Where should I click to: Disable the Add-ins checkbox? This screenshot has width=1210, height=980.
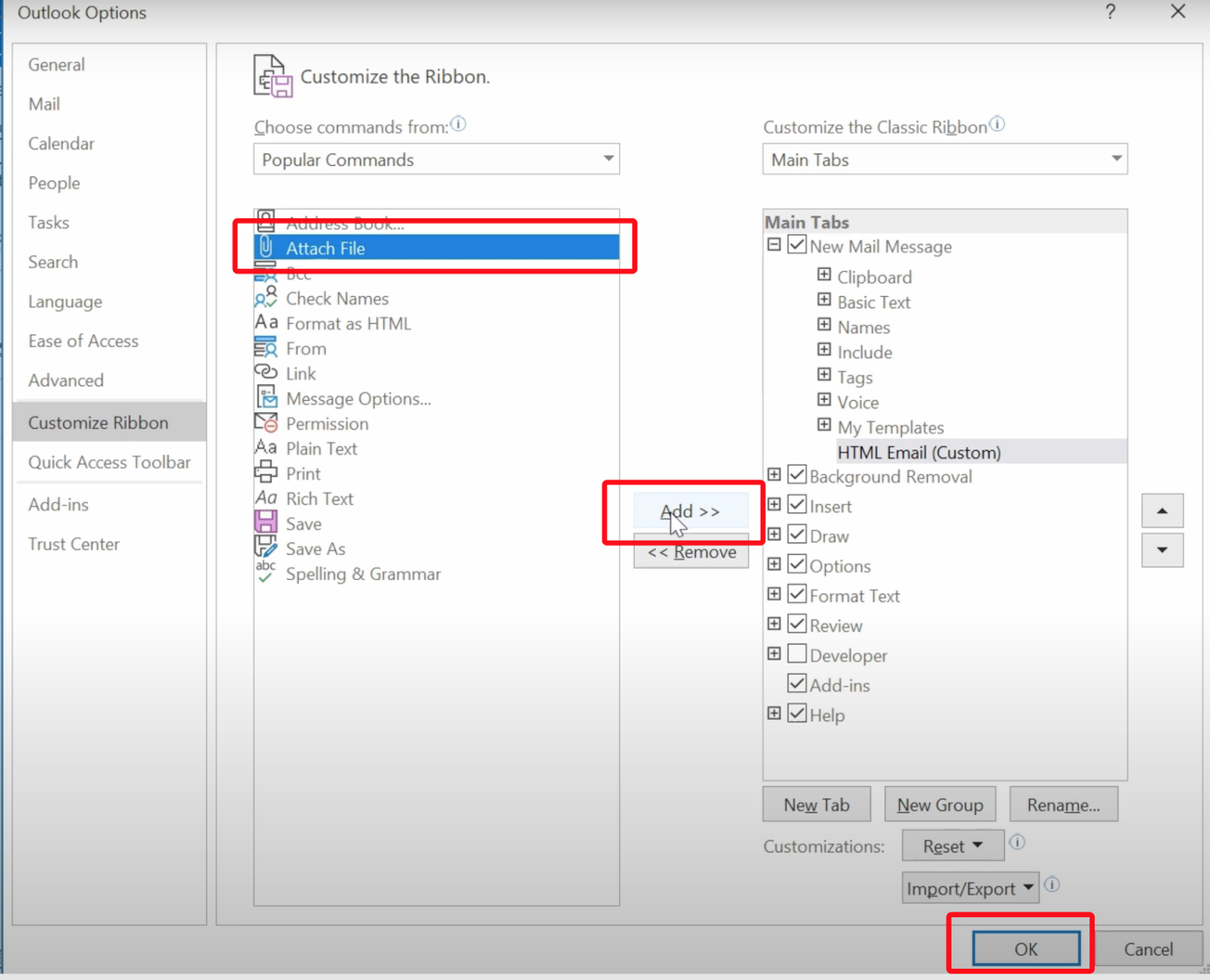(797, 683)
